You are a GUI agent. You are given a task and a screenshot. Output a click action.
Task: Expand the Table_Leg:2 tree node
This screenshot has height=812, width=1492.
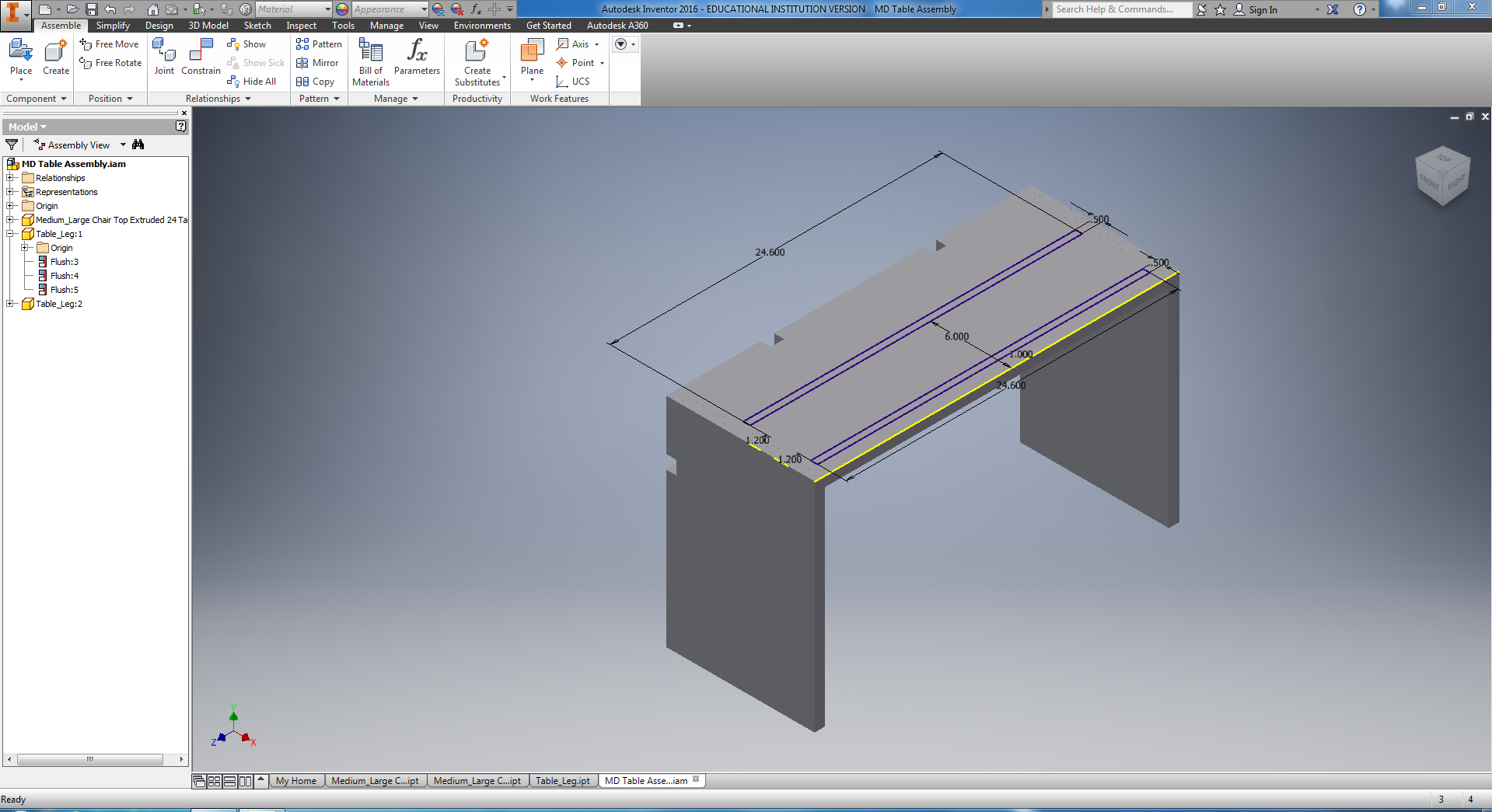tap(10, 304)
